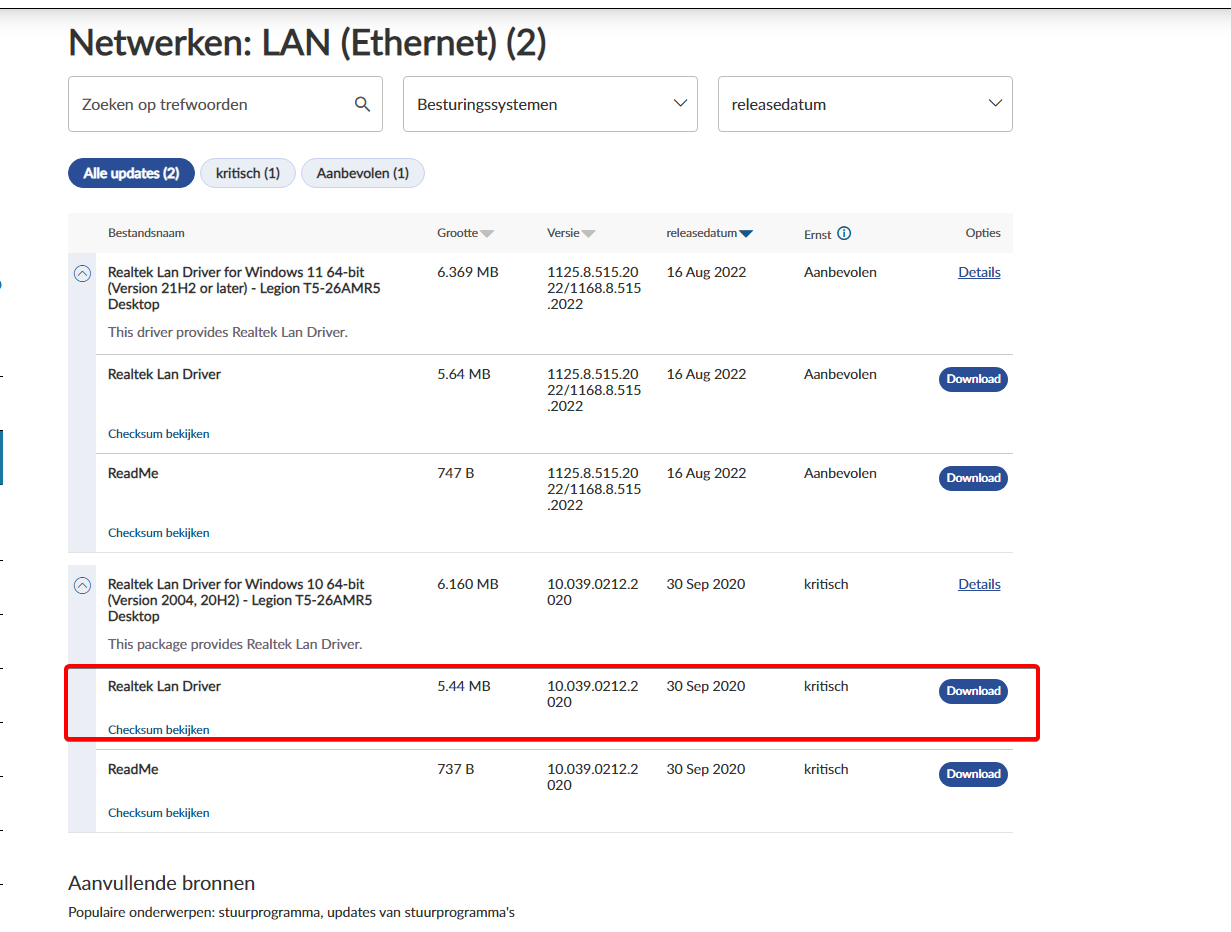Download Windows 11 Realtek Lan Driver

click(972, 379)
